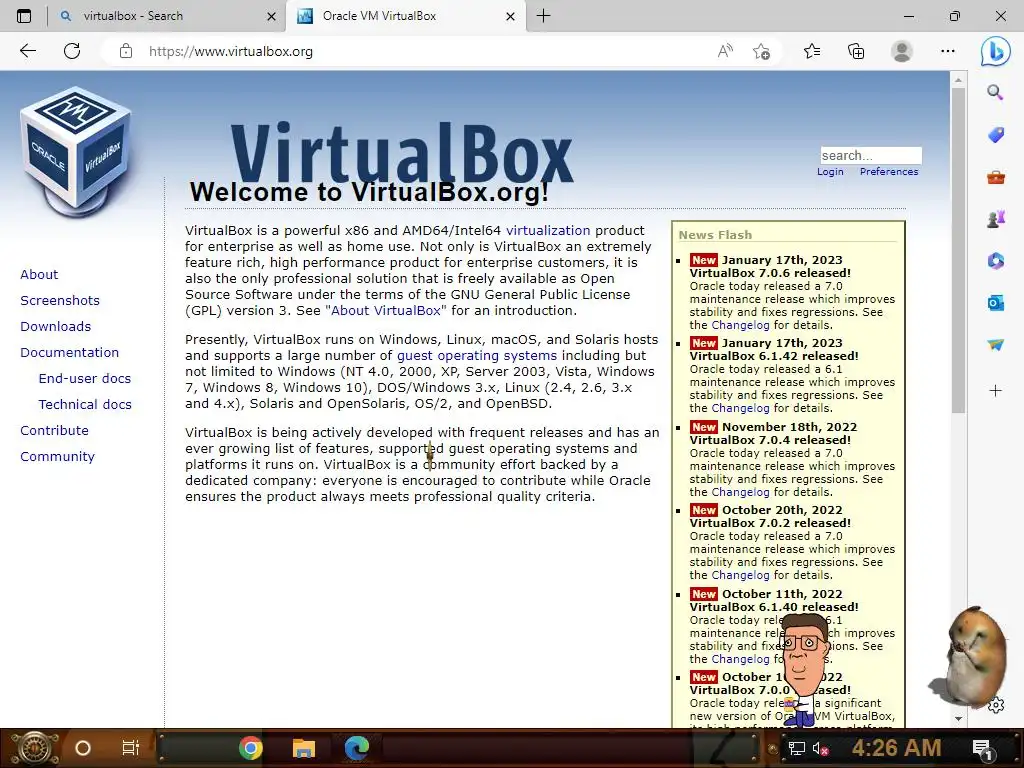Follow the guest operating systems link
The image size is (1024, 768).
[477, 356]
